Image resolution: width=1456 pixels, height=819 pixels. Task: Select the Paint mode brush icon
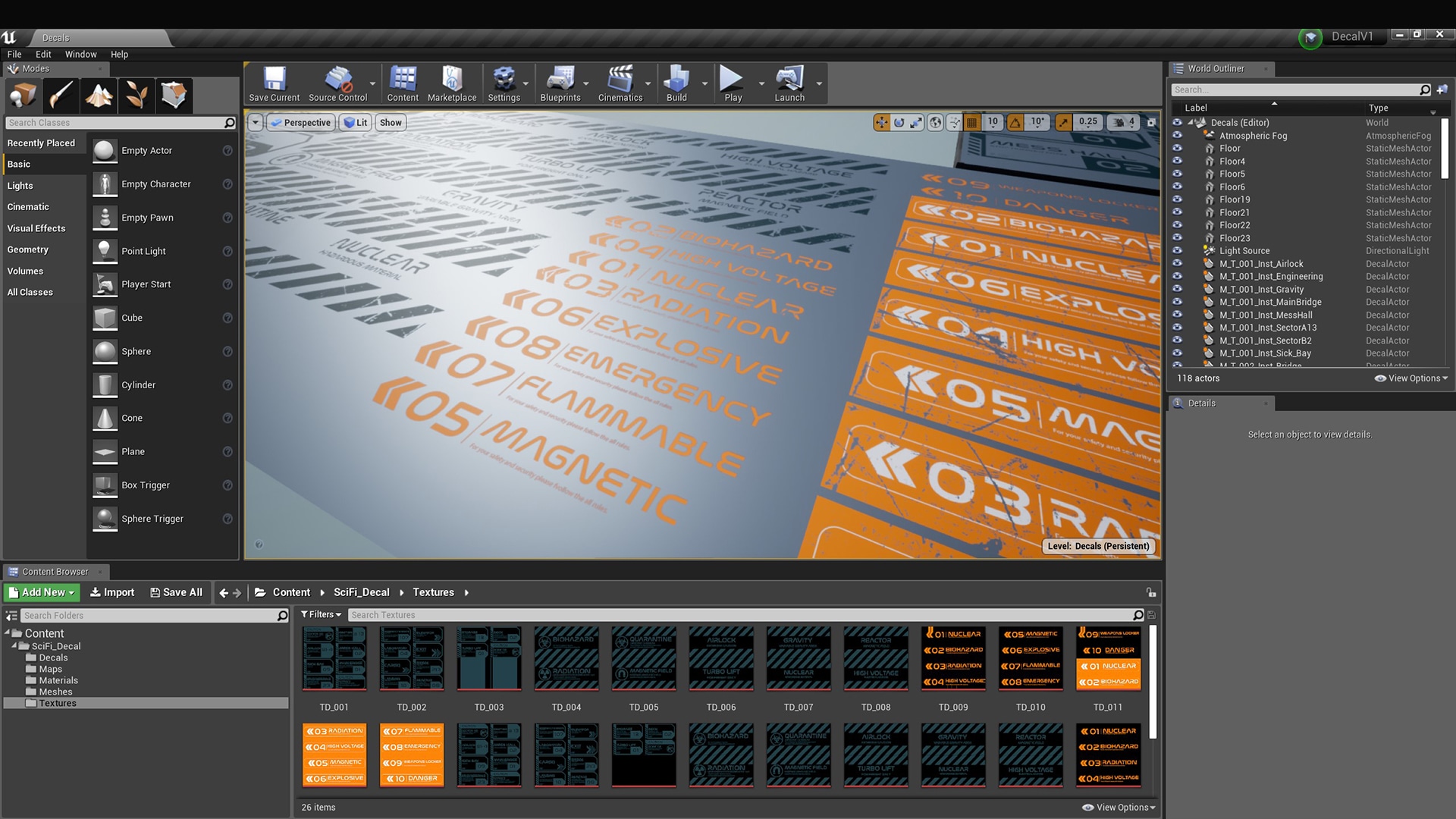(61, 95)
